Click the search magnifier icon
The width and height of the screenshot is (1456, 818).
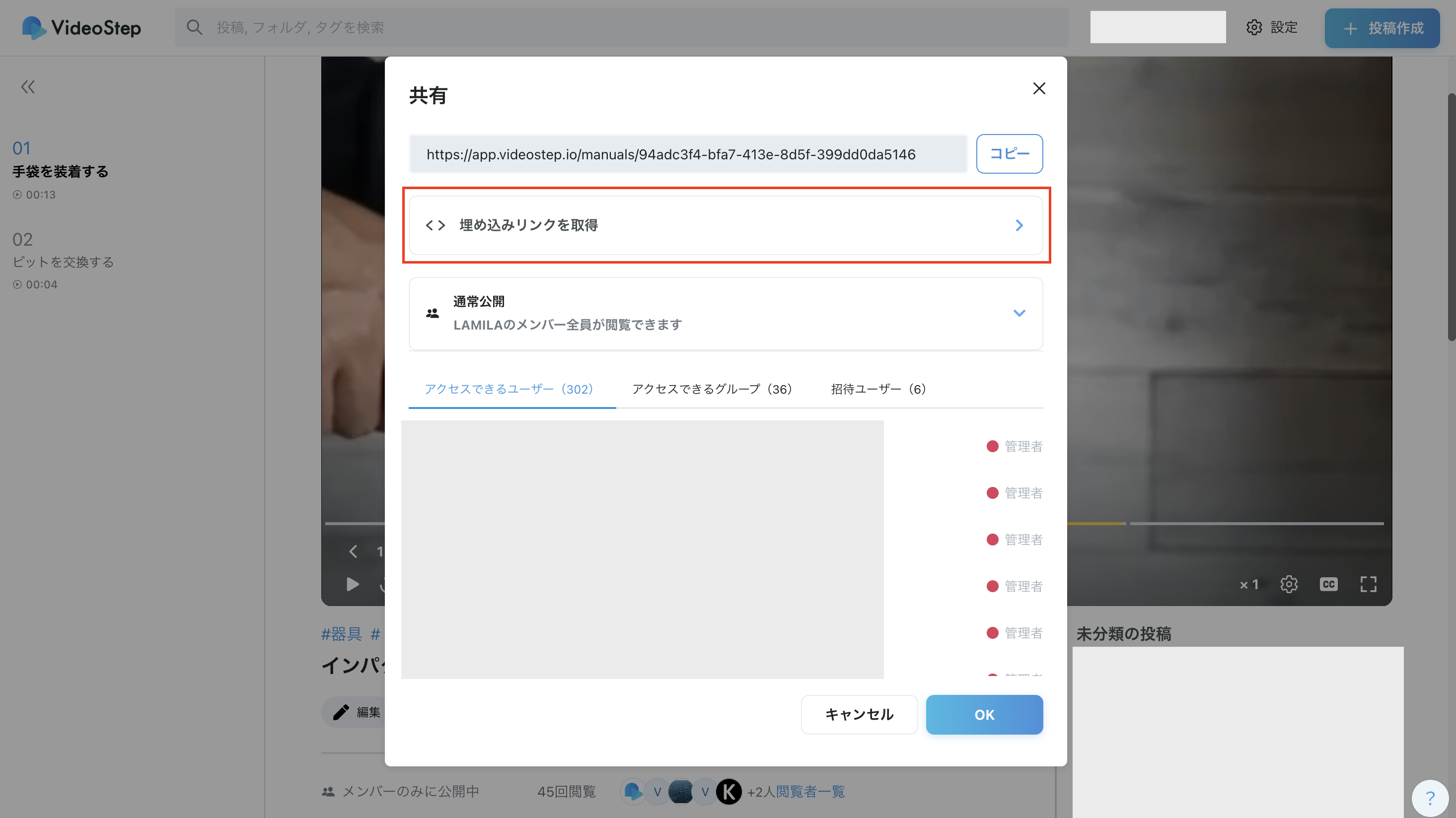coord(195,27)
